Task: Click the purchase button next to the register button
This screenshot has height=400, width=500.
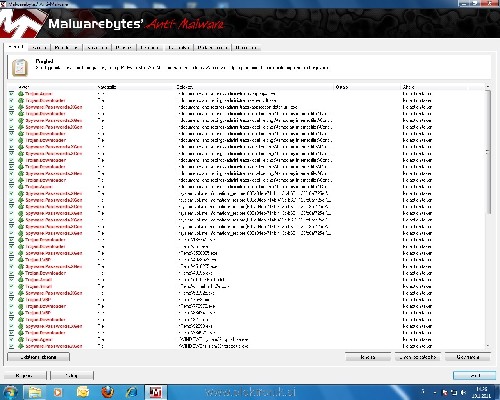Action: pyautogui.click(x=72, y=376)
